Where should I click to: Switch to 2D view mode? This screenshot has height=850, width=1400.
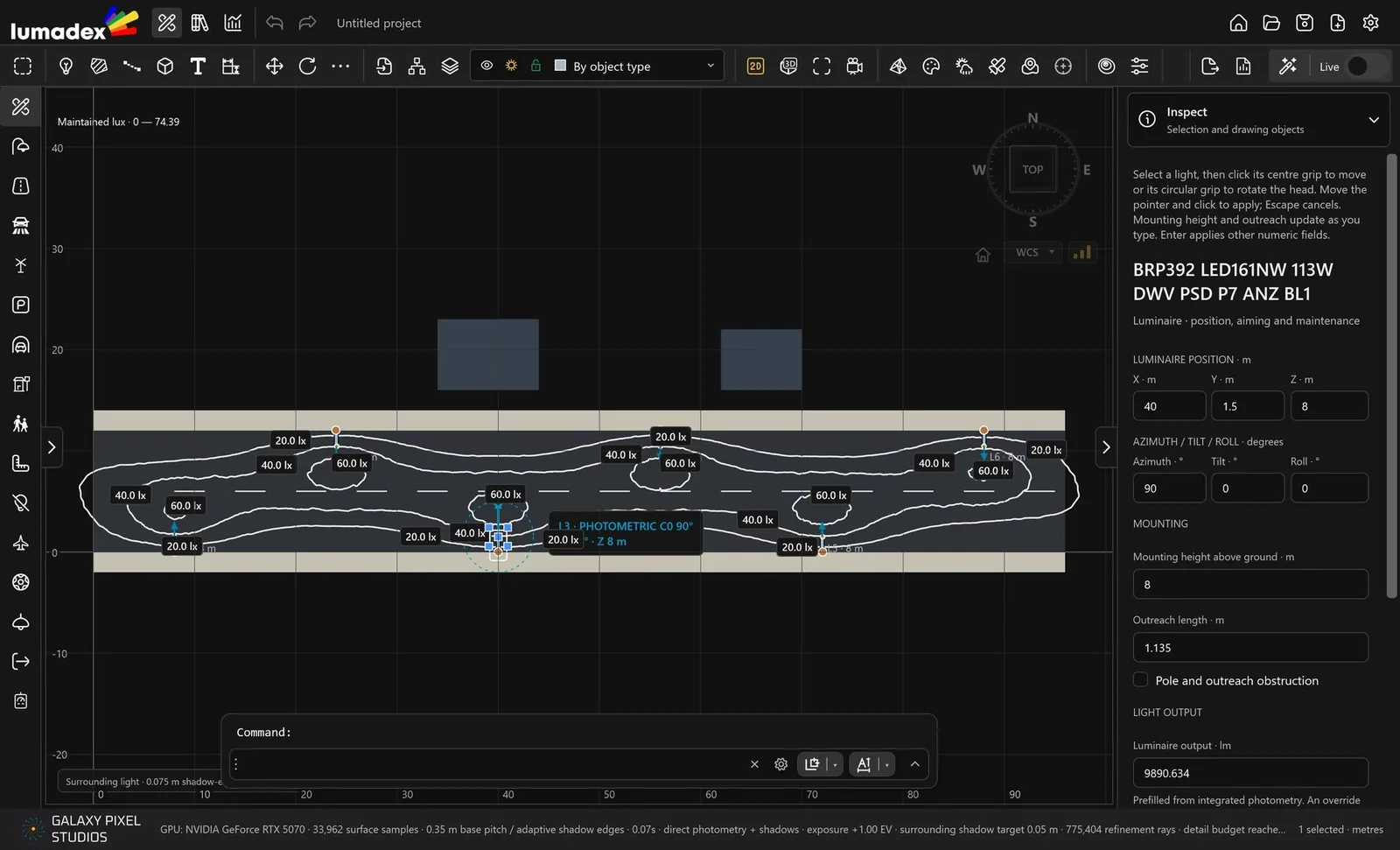coord(755,67)
